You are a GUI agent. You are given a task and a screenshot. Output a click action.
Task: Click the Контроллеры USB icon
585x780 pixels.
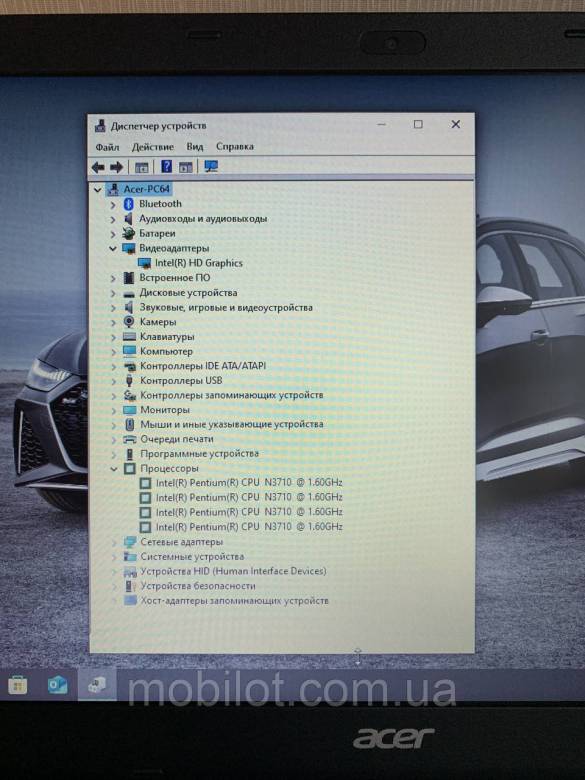click(x=129, y=381)
